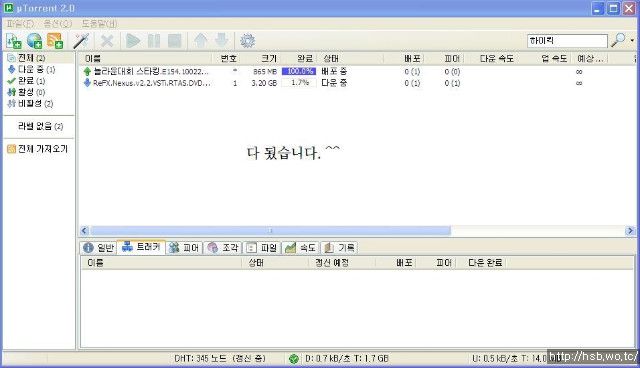
Task: Select 완료 (1) category
Action: tap(27, 81)
